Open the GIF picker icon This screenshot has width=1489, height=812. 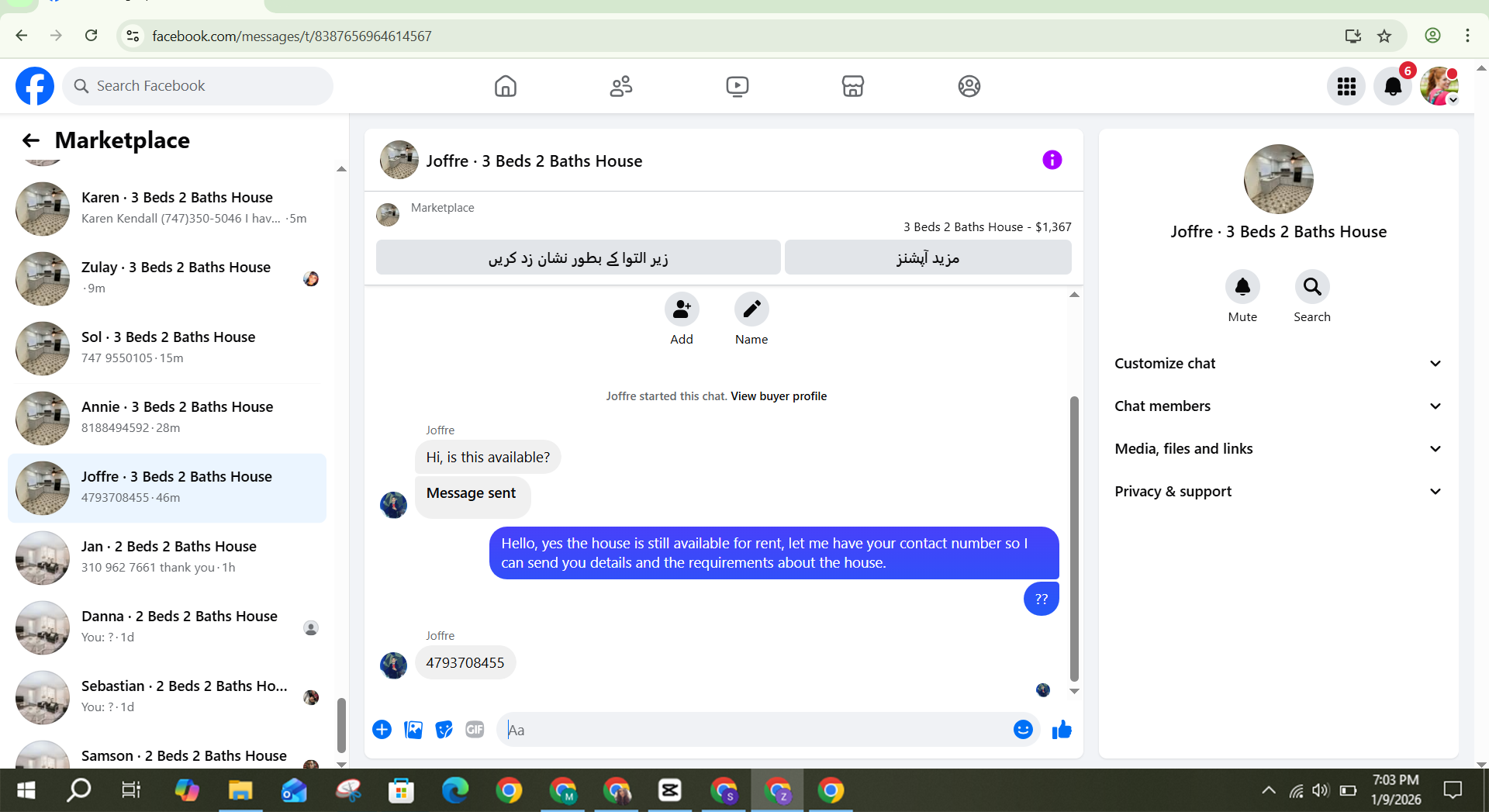pos(475,730)
